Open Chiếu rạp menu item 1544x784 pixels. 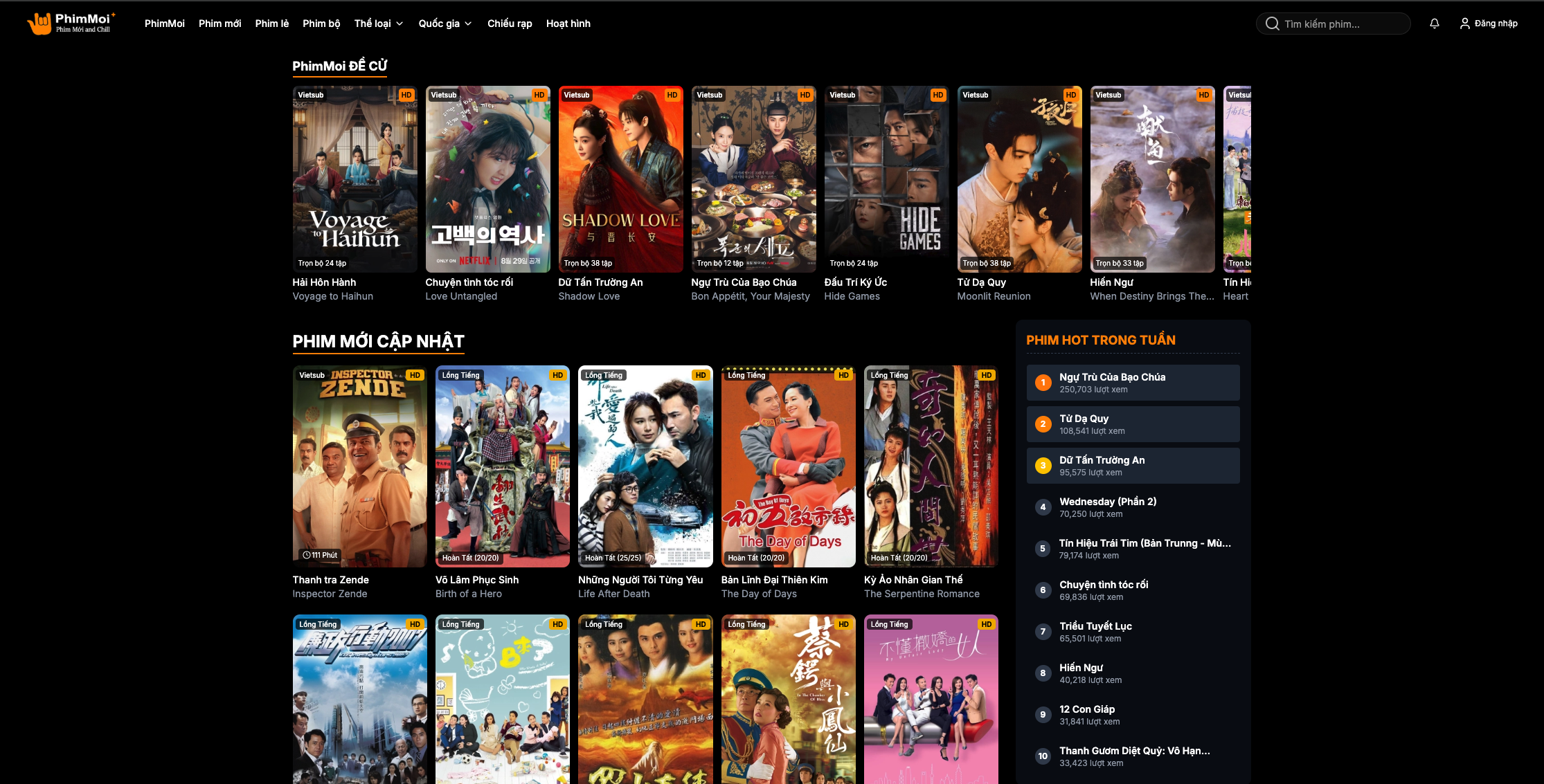[510, 24]
